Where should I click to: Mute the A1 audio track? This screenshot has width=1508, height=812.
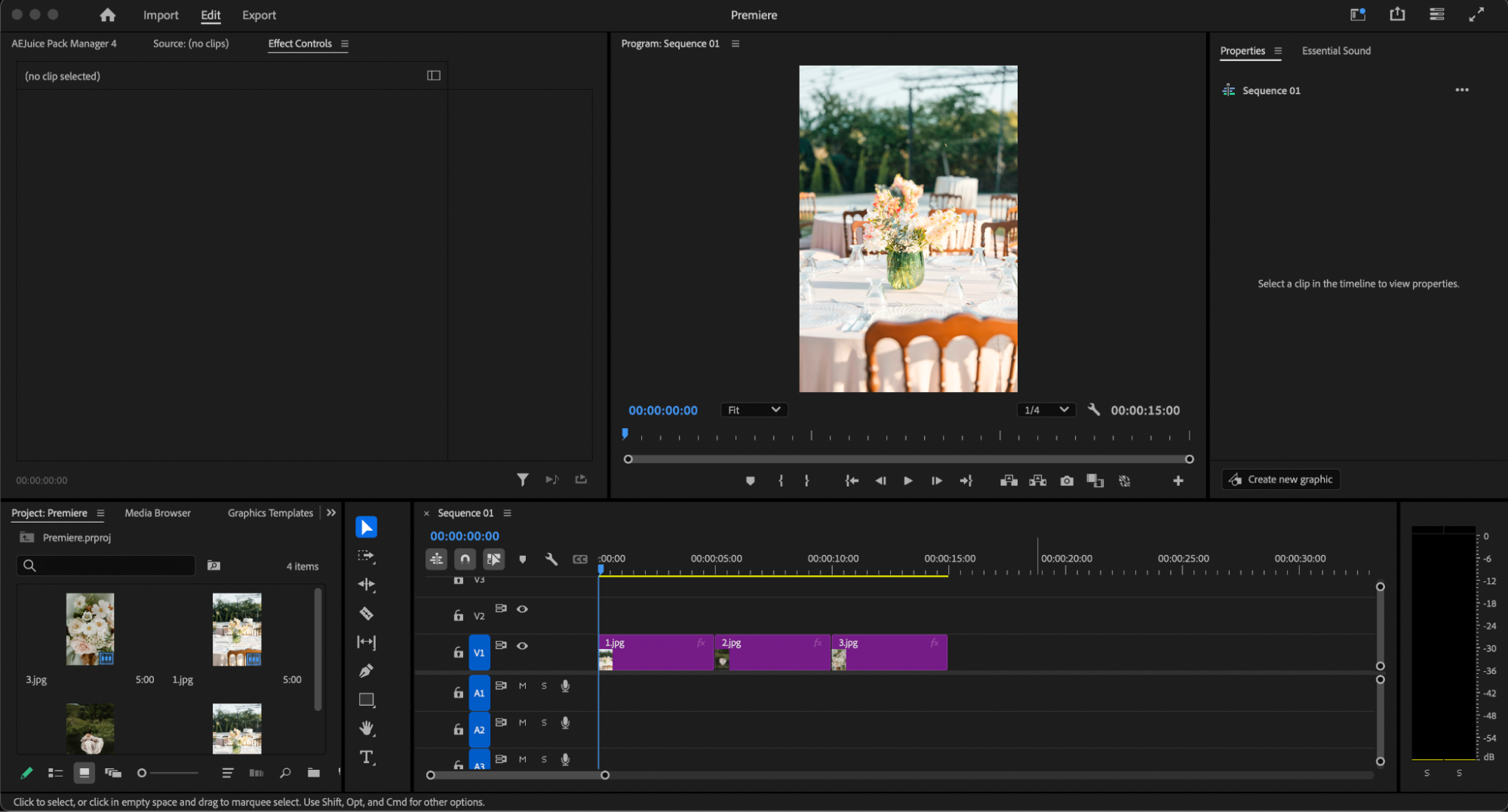tap(522, 686)
